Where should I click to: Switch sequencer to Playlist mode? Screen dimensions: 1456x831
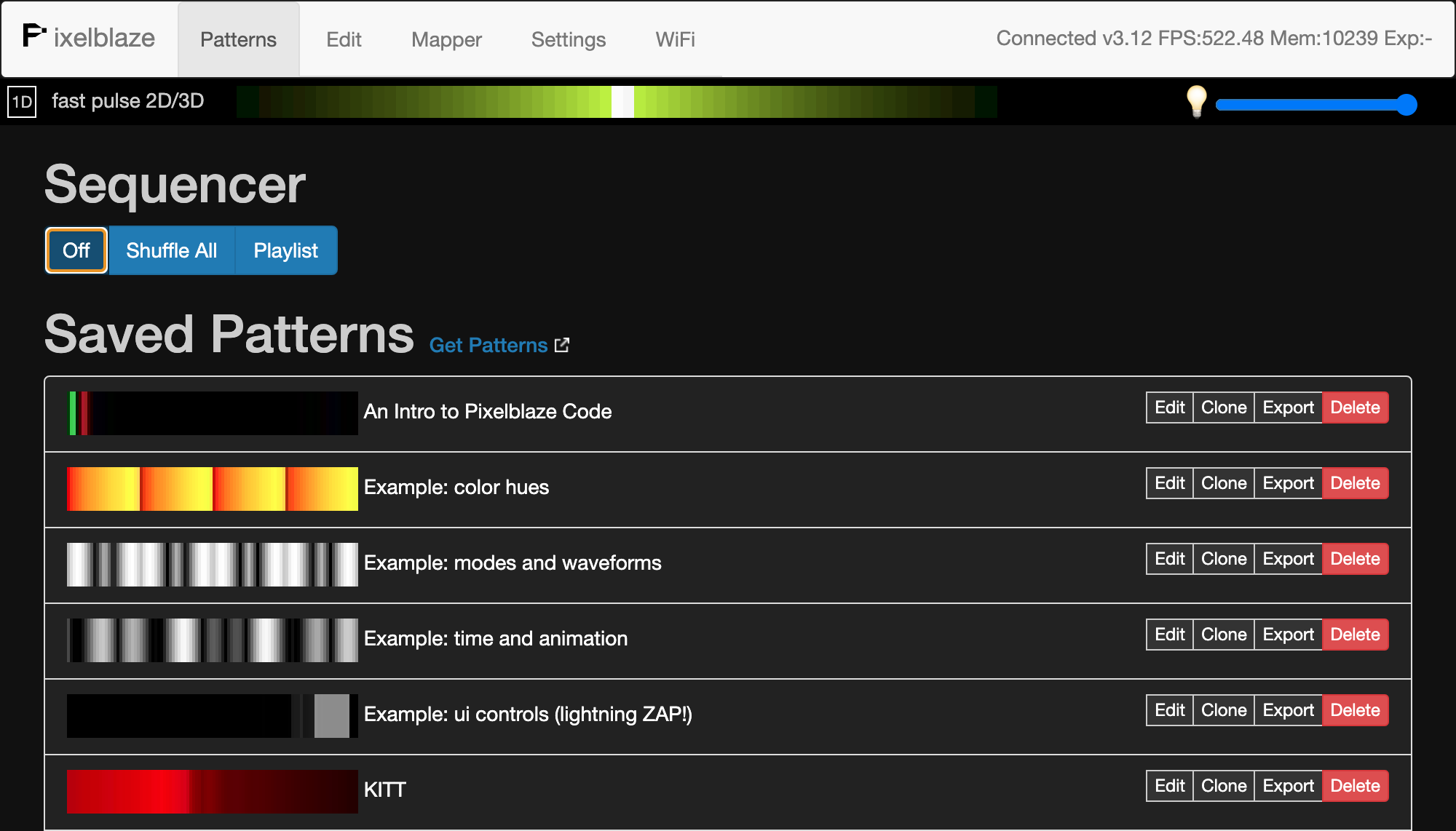click(x=285, y=250)
